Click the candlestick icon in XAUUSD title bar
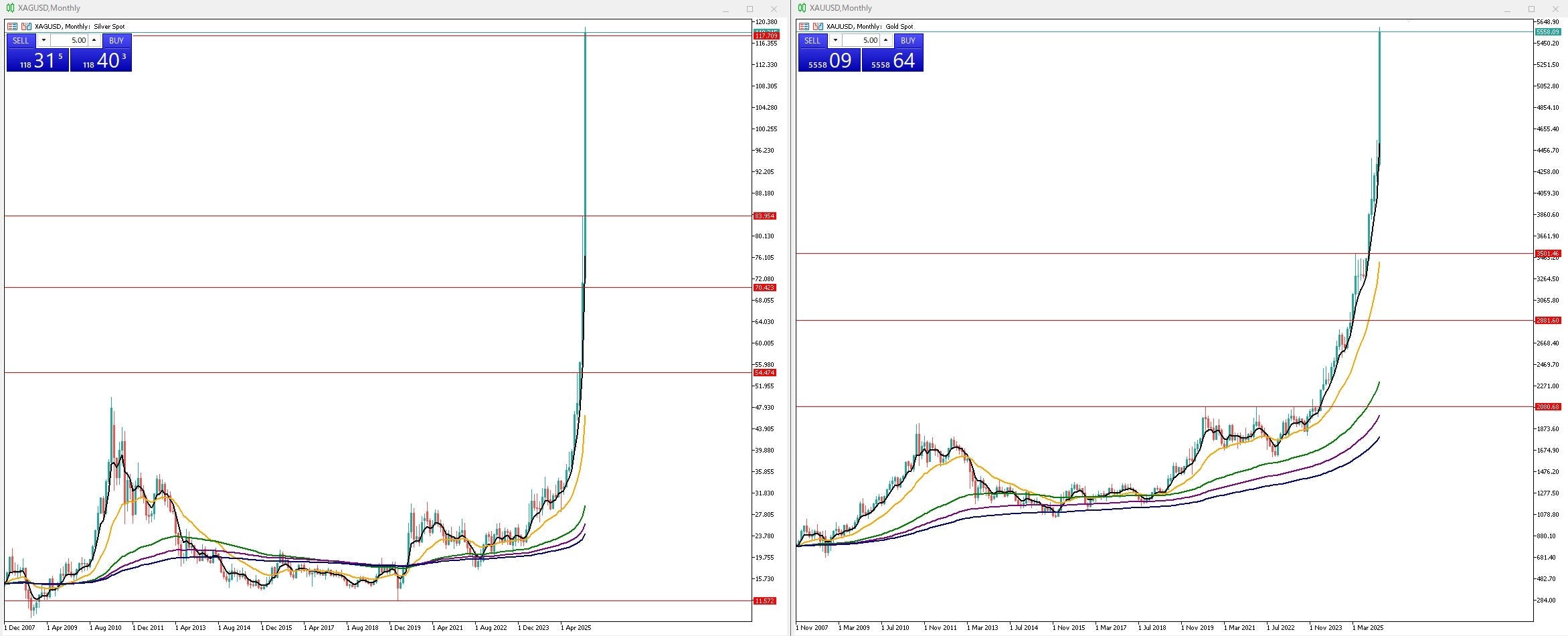1568x636 pixels. [x=802, y=8]
